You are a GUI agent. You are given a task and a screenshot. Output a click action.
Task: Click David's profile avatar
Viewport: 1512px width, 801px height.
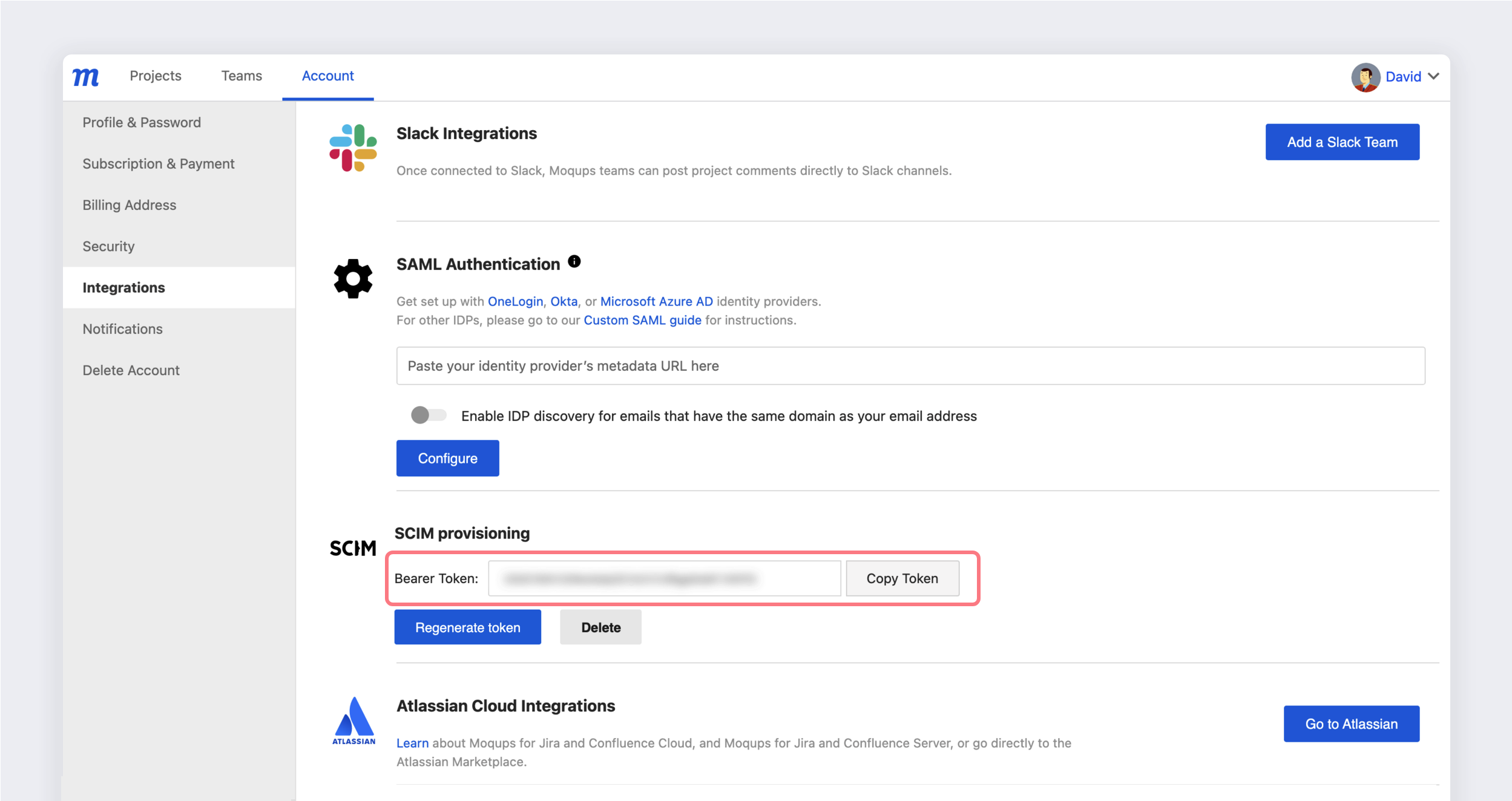pos(1365,77)
